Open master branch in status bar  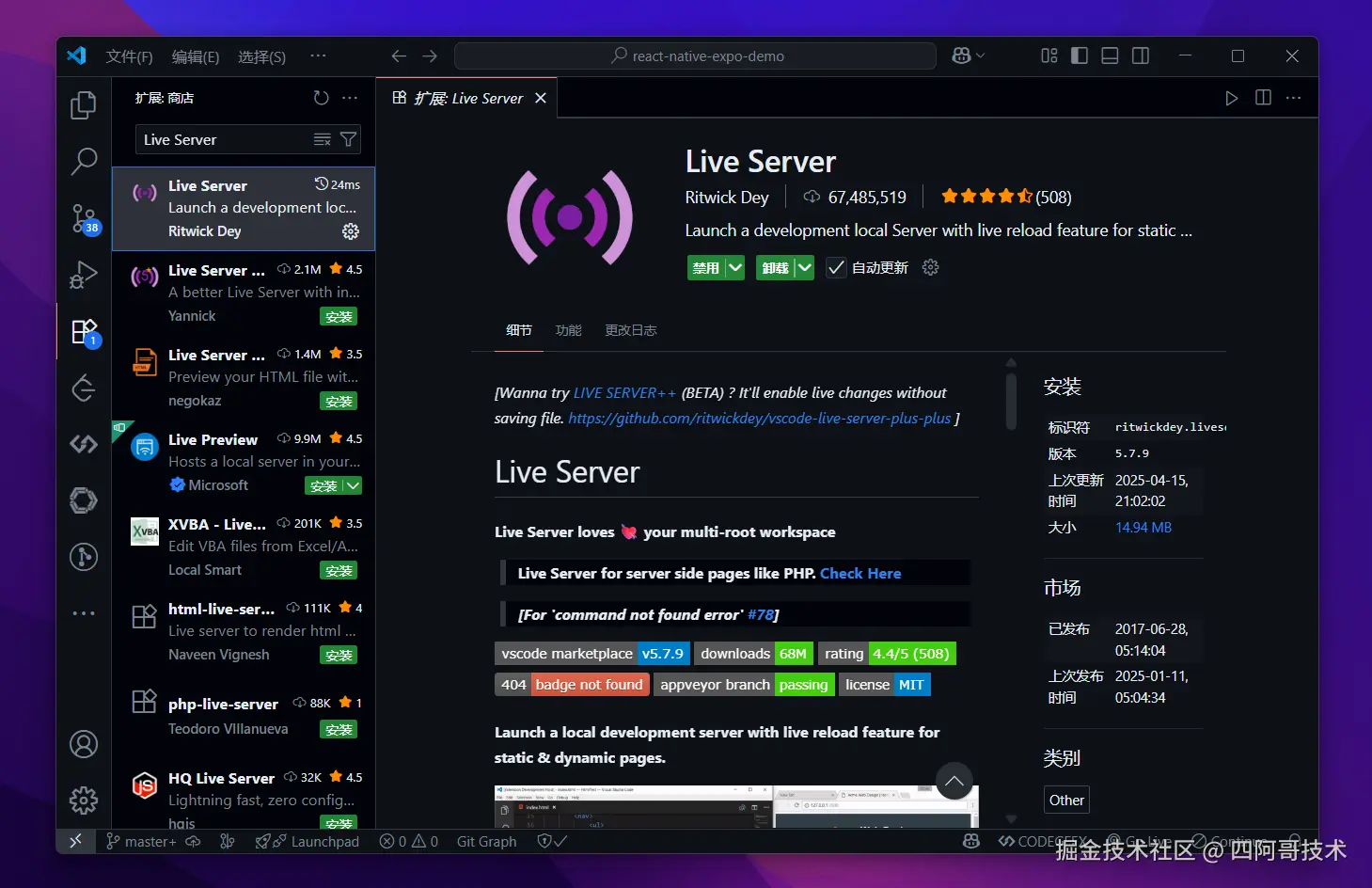click(141, 841)
